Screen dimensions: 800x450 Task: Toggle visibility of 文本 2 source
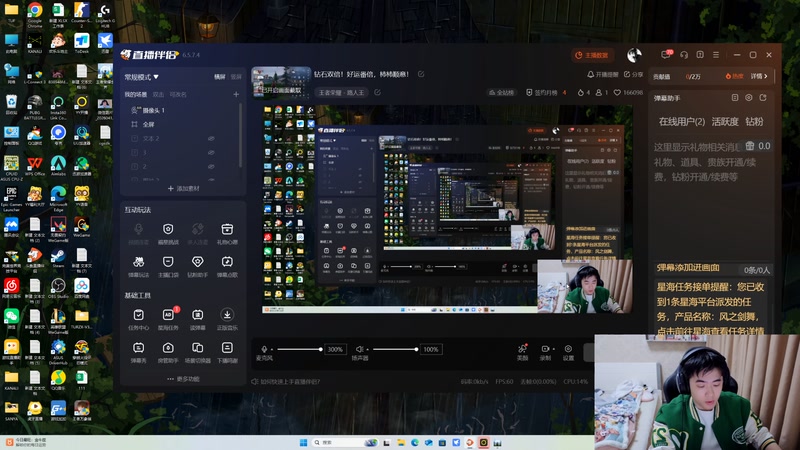tap(211, 138)
